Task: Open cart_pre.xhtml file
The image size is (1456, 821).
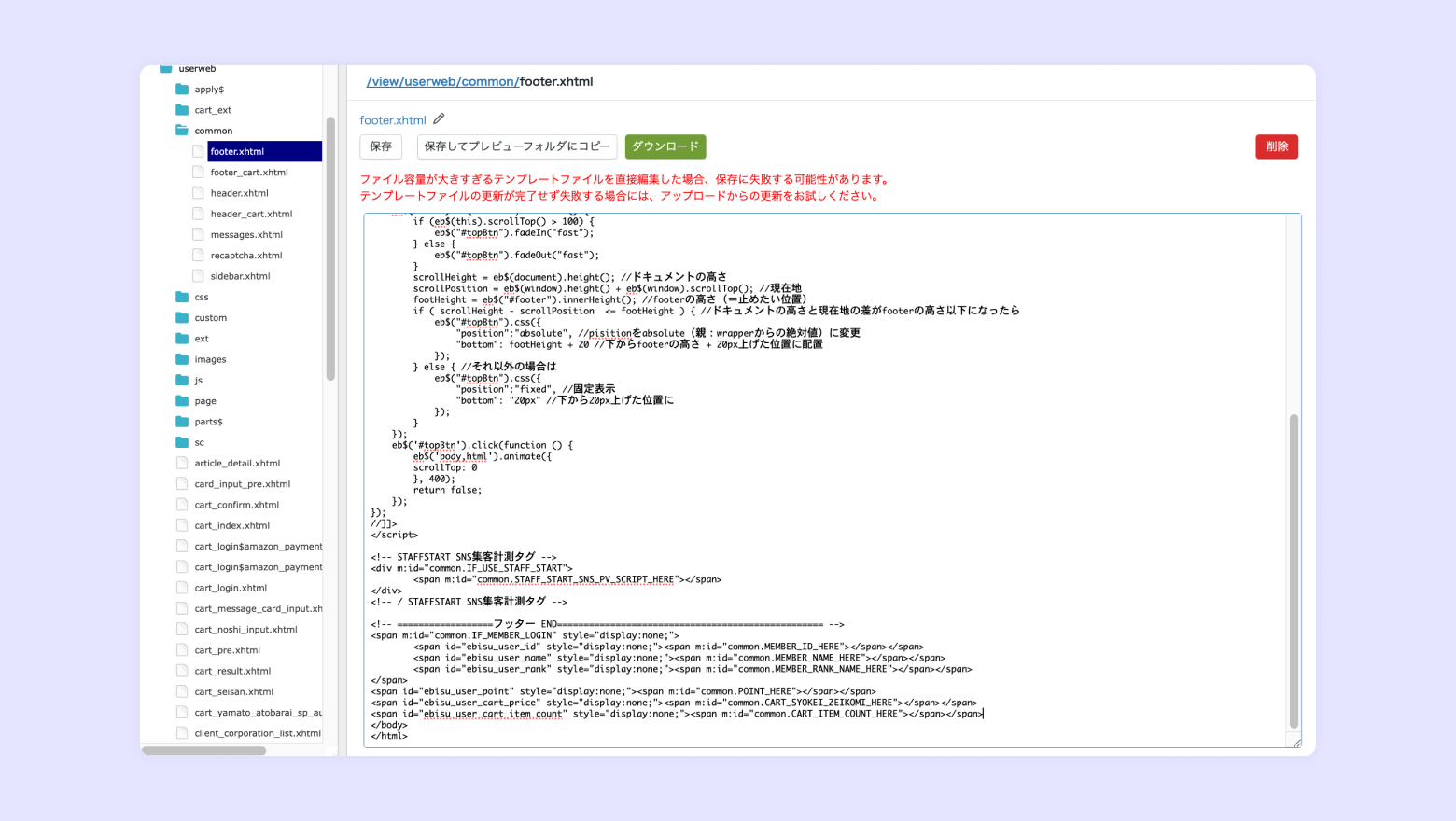Action: pos(228,650)
